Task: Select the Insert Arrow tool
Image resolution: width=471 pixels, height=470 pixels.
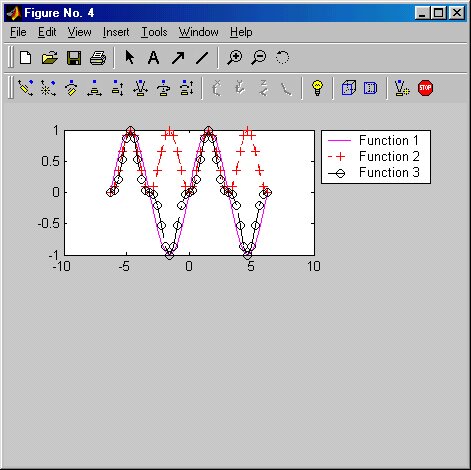Action: [x=178, y=58]
